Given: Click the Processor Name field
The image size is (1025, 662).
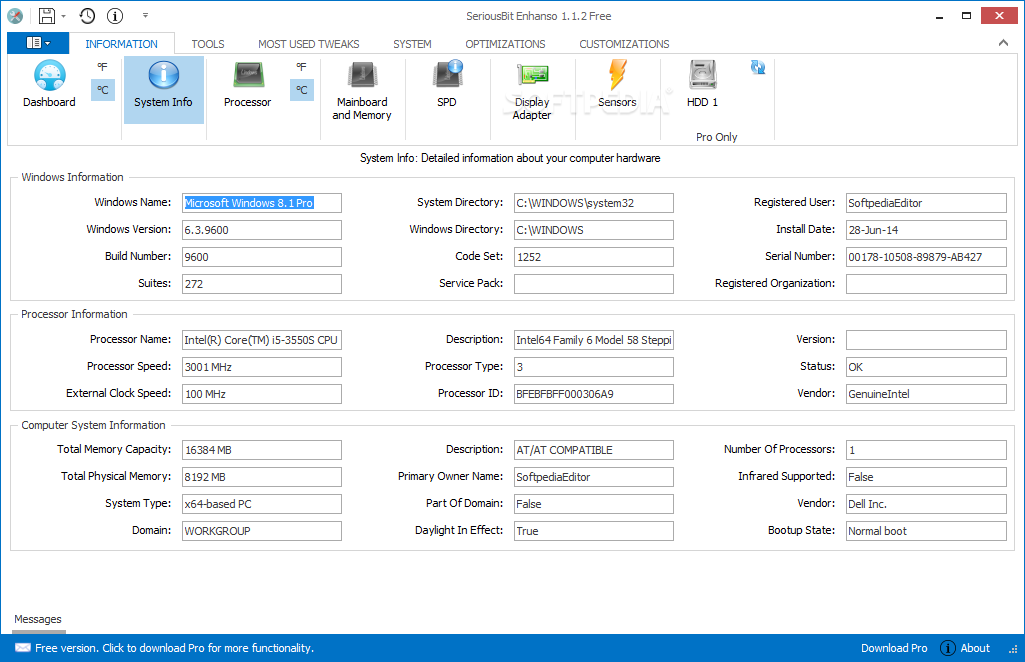Looking at the screenshot, I should pyautogui.click(x=261, y=340).
